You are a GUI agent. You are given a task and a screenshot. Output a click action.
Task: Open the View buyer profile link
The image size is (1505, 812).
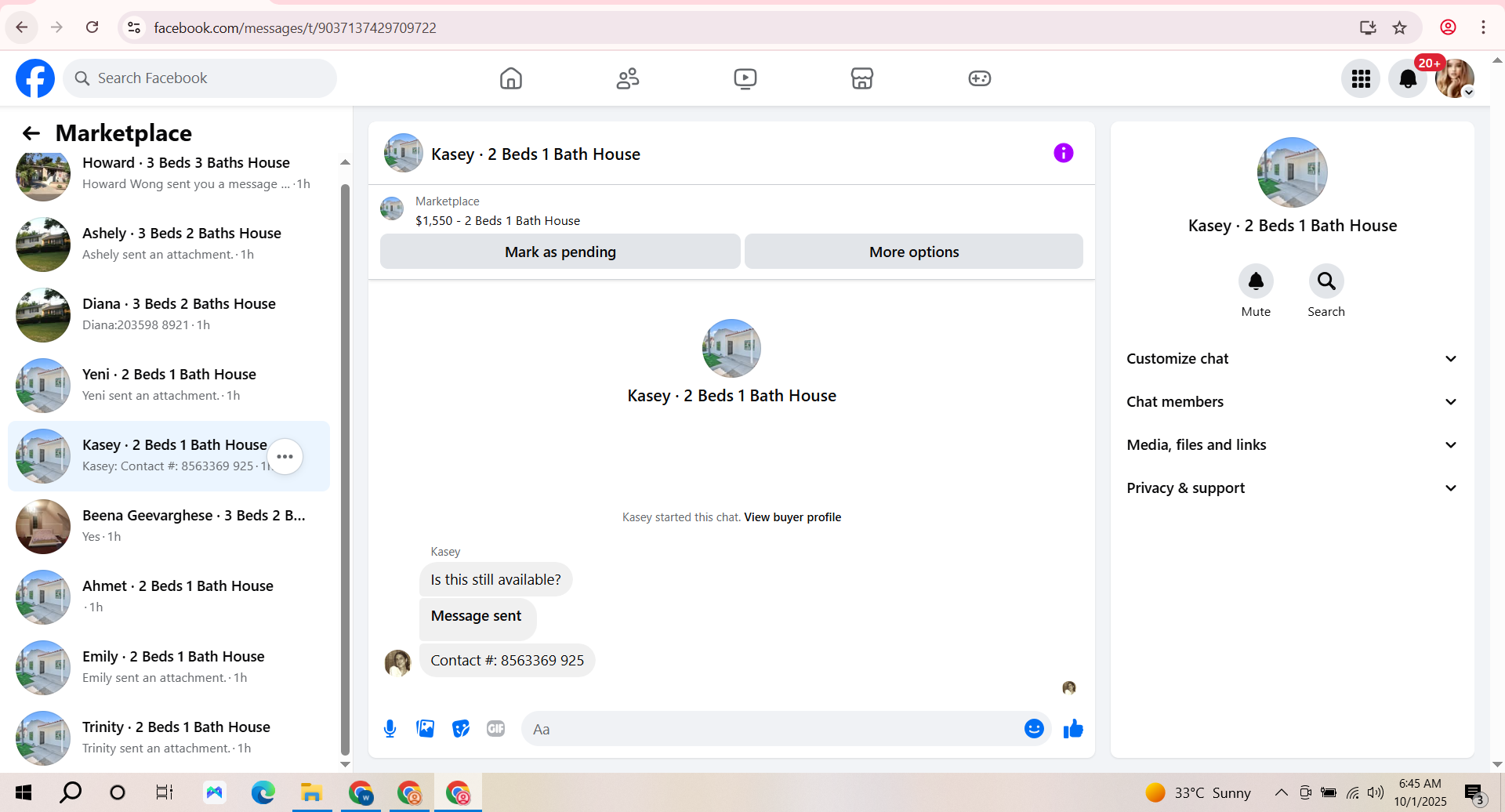tap(792, 517)
